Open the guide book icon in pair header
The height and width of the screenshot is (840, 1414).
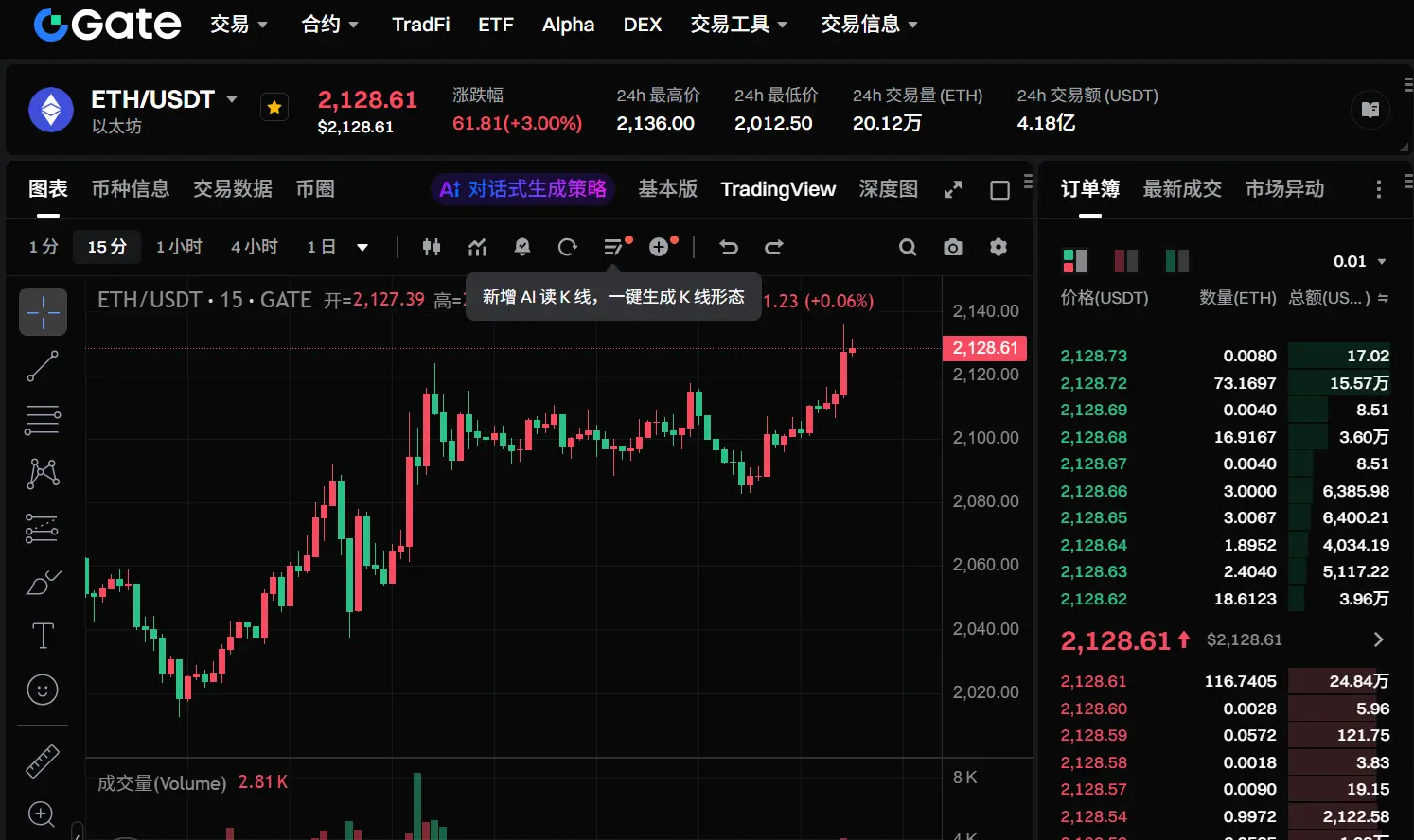(x=1370, y=110)
